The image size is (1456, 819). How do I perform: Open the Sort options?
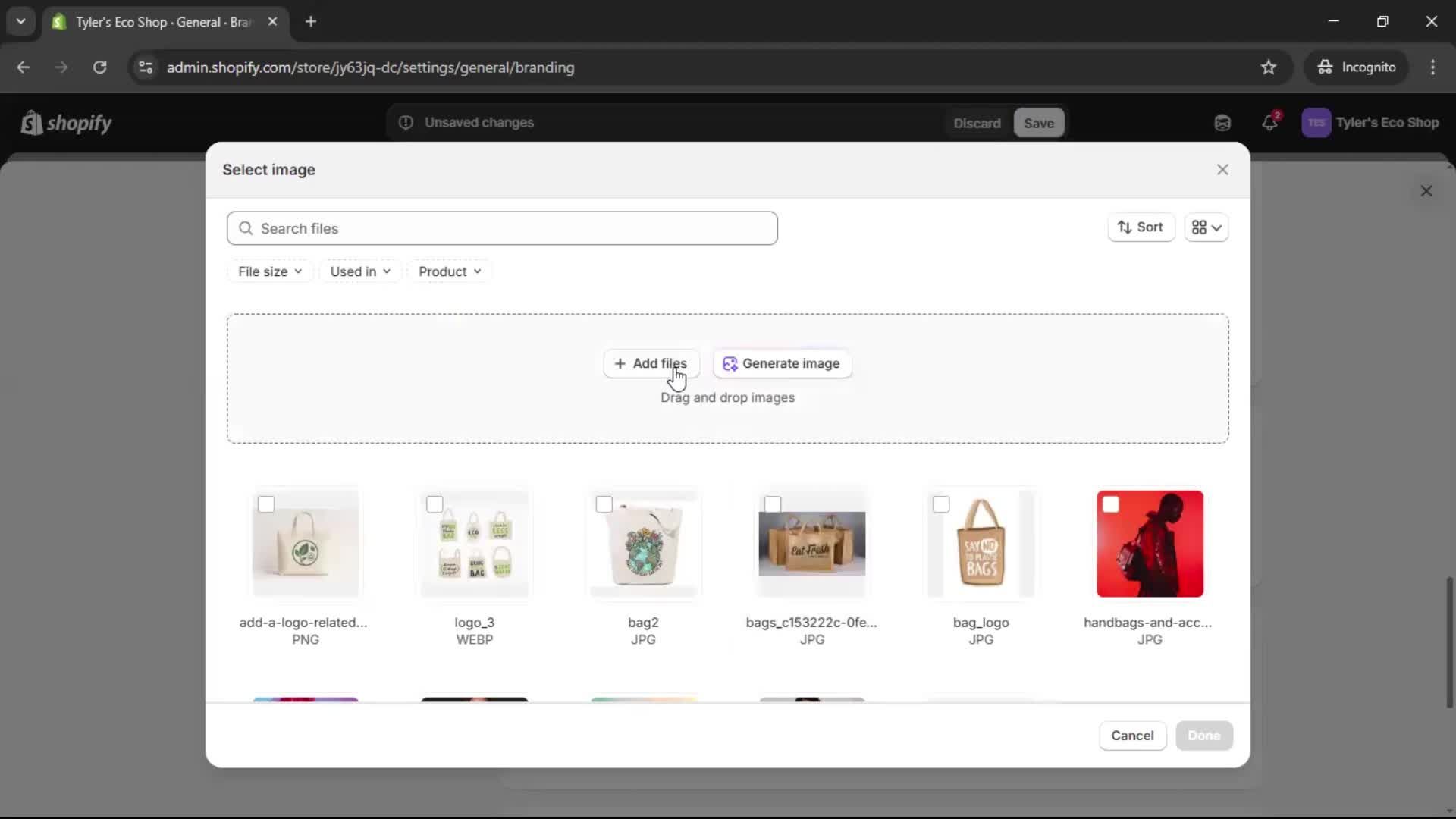tap(1141, 227)
